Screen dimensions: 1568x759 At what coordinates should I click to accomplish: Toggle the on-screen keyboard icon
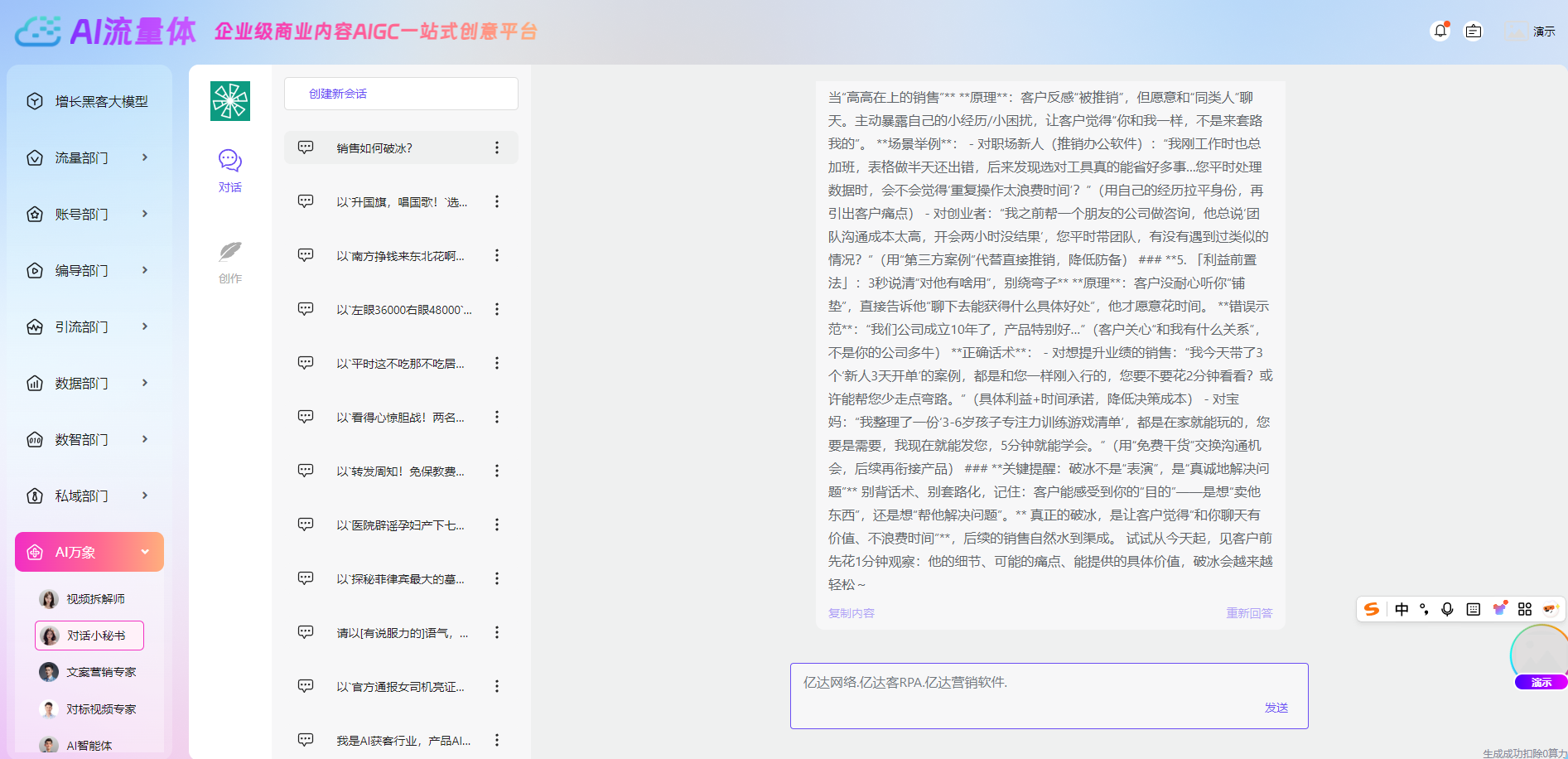point(1473,610)
